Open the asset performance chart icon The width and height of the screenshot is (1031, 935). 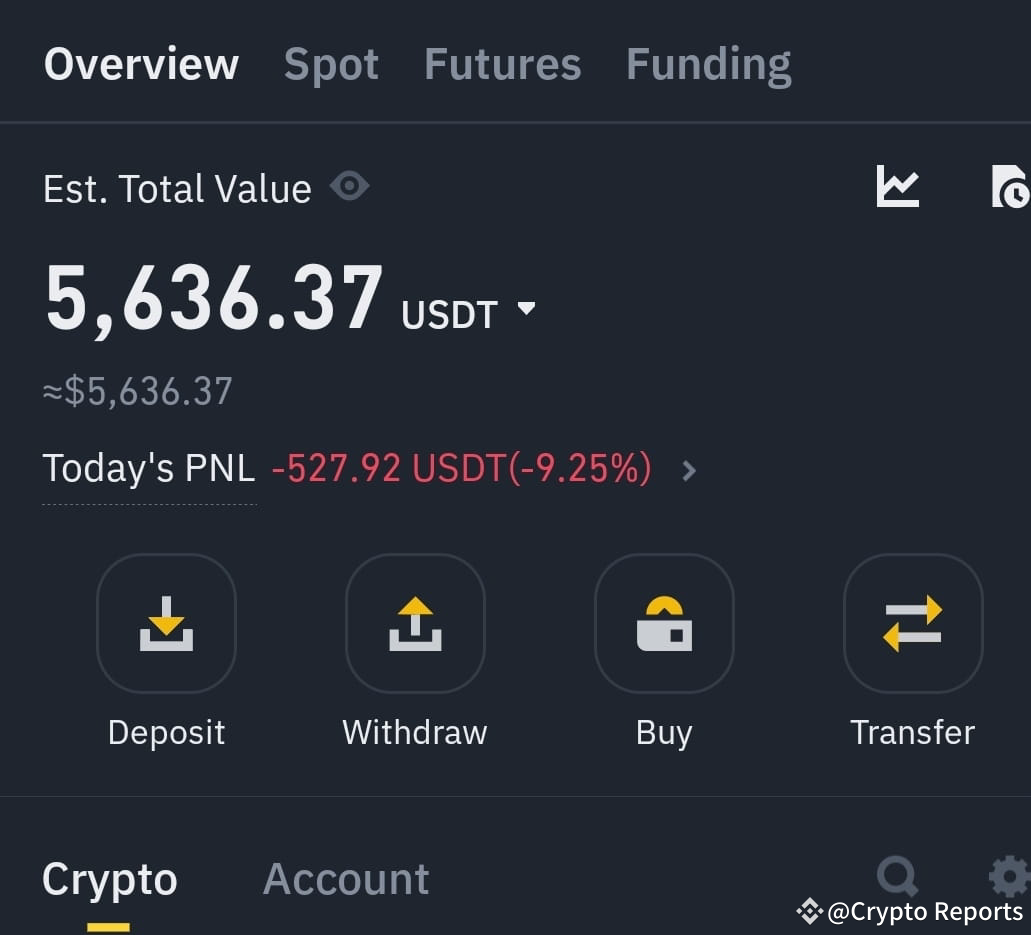[897, 186]
